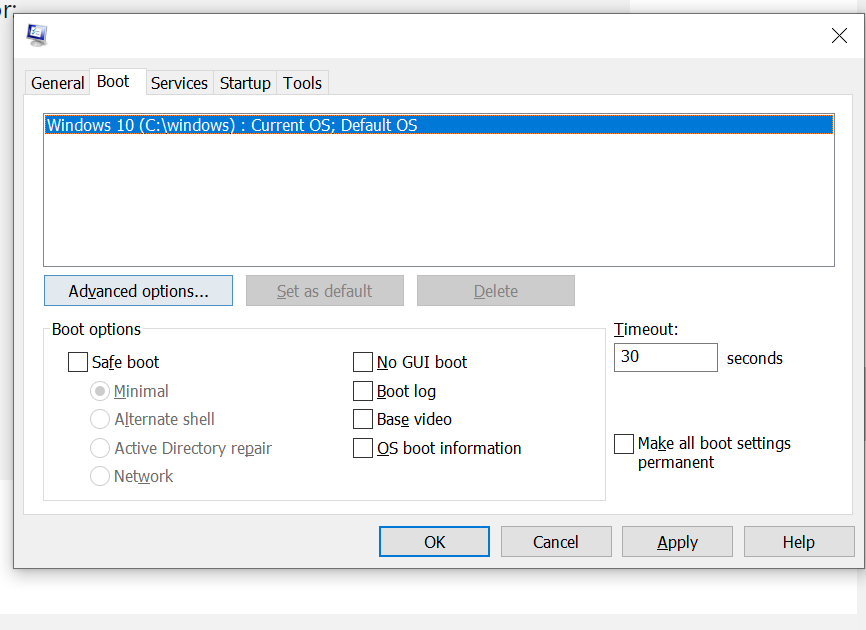The image size is (866, 630).
Task: Turn on OS boot information
Action: pos(363,449)
